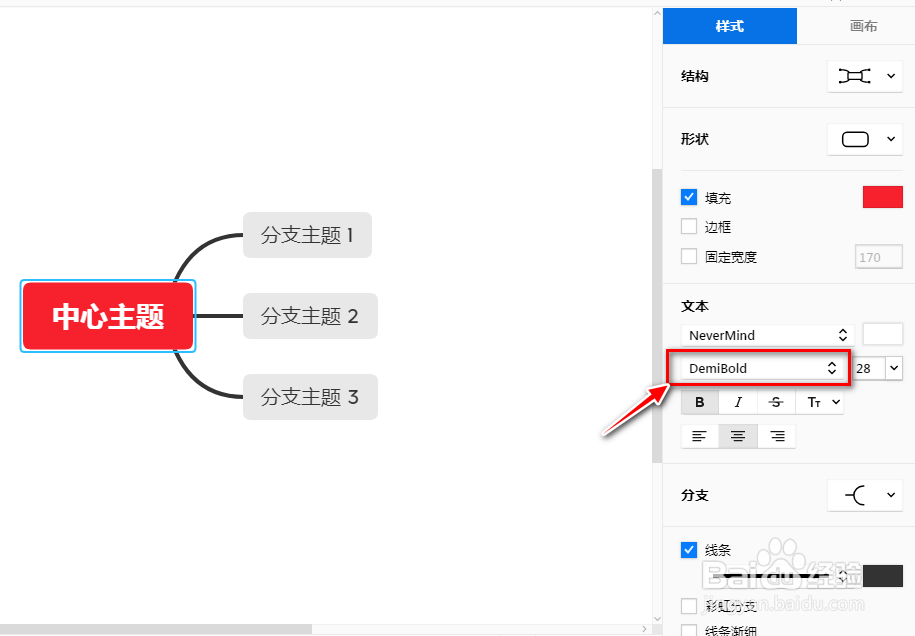This screenshot has width=915, height=636.
Task: Enable the 边框 border checkbox
Action: click(x=688, y=226)
